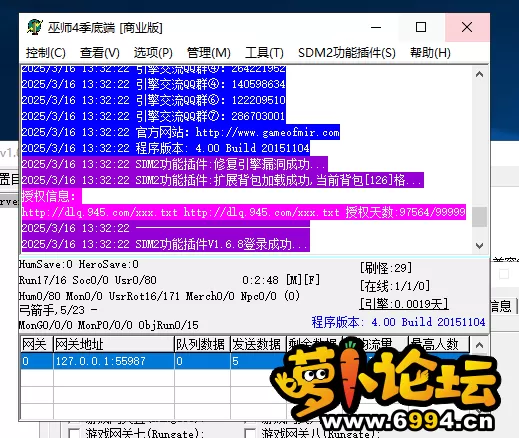Image resolution: width=519 pixels, height=438 pixels.
Task: Click the app icon in title bar
Action: coord(34,27)
